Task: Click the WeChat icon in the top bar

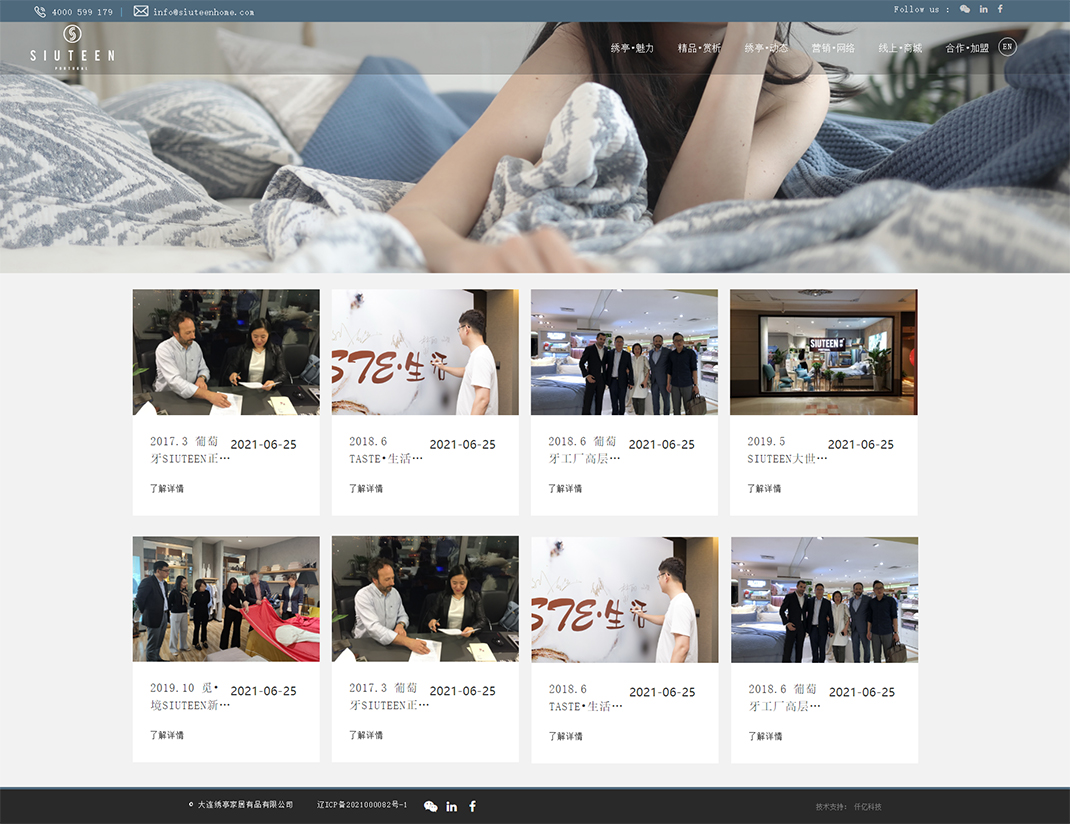Action: (964, 9)
